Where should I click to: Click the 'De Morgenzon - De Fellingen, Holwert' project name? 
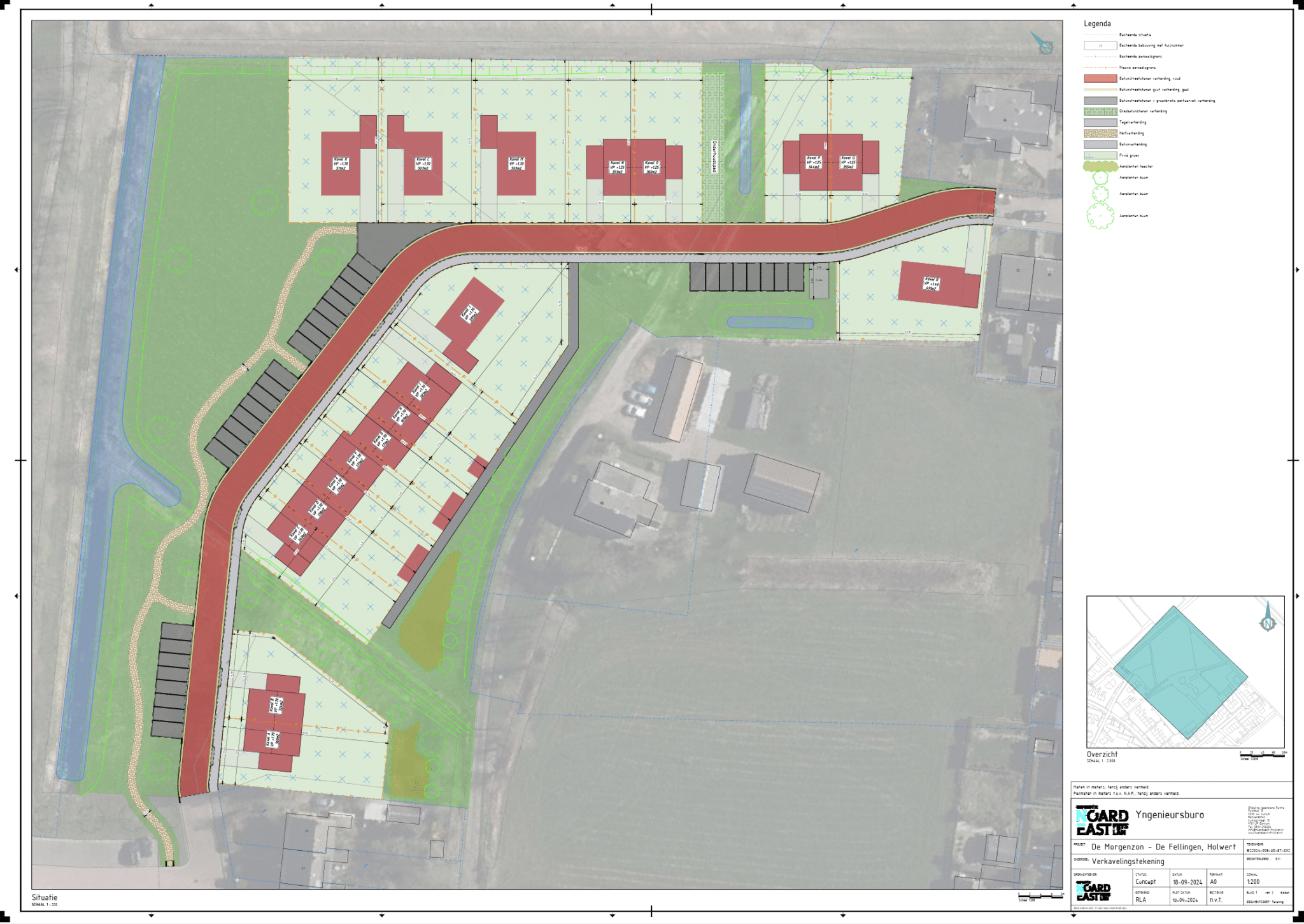pos(1163,847)
